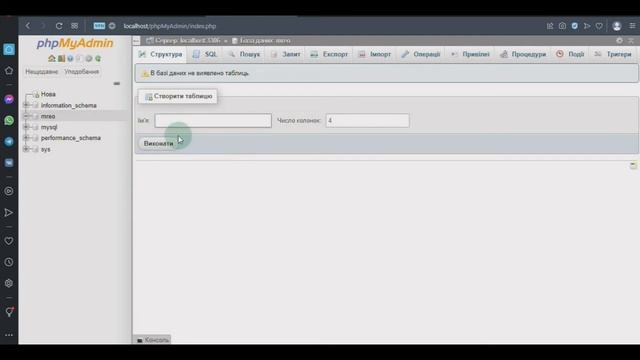Screen dimensions: 640x360
Task: Expand the sys database node
Action: (26, 149)
